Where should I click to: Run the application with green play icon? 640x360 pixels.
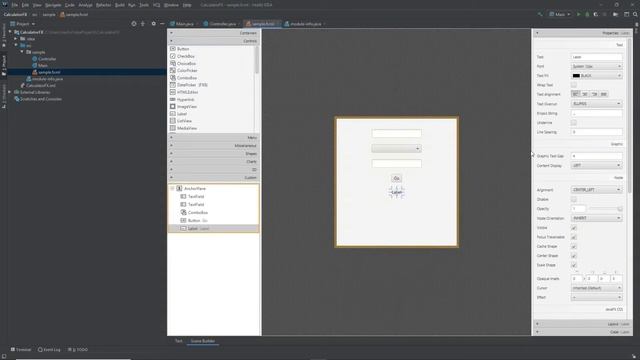[x=578, y=14]
